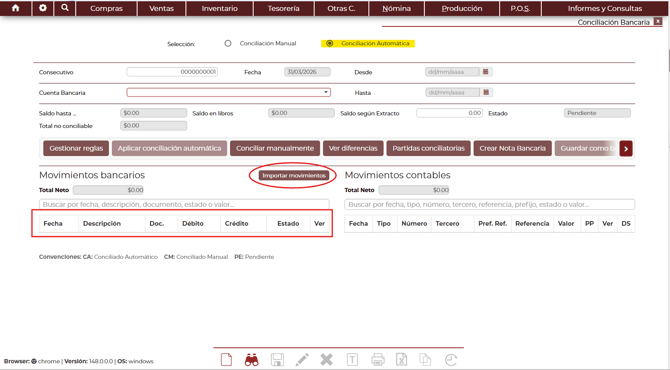The image size is (670, 370).
Task: Click the text T icon in toolbar
Action: tap(352, 360)
